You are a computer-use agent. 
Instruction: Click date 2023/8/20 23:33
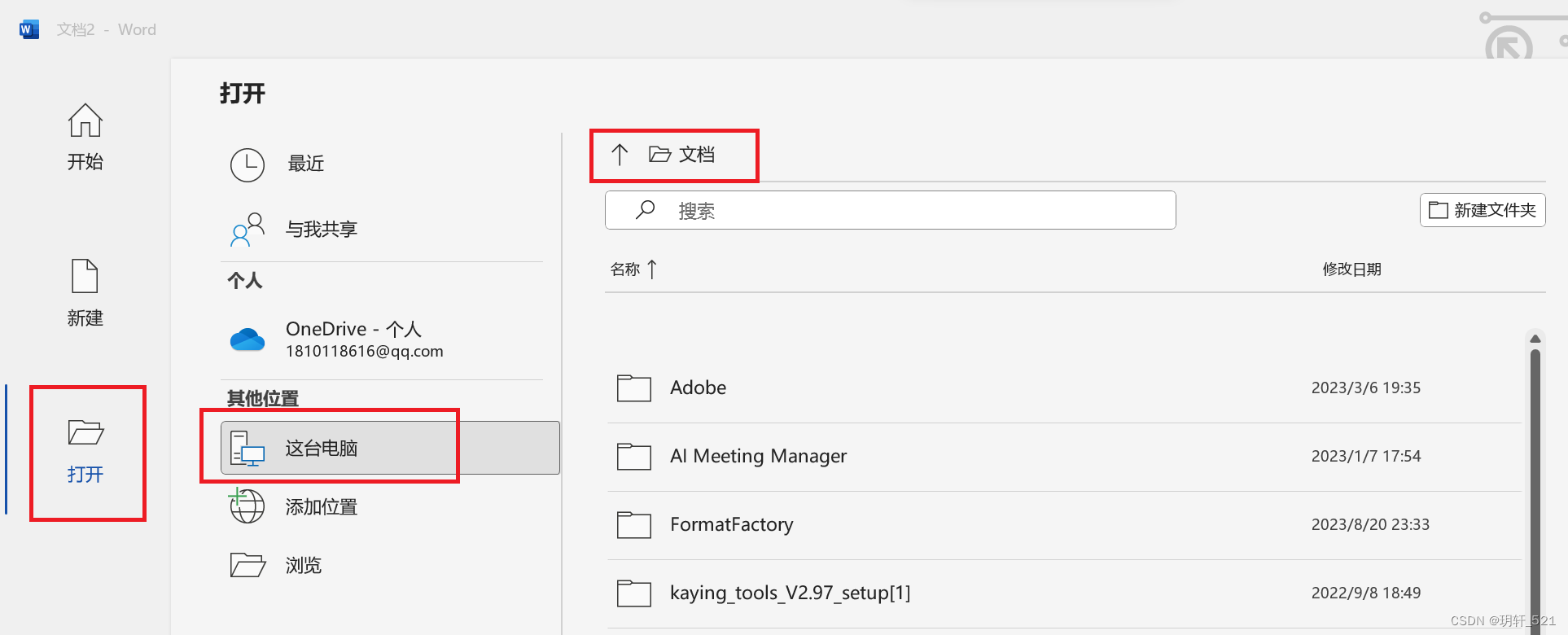click(x=1370, y=525)
